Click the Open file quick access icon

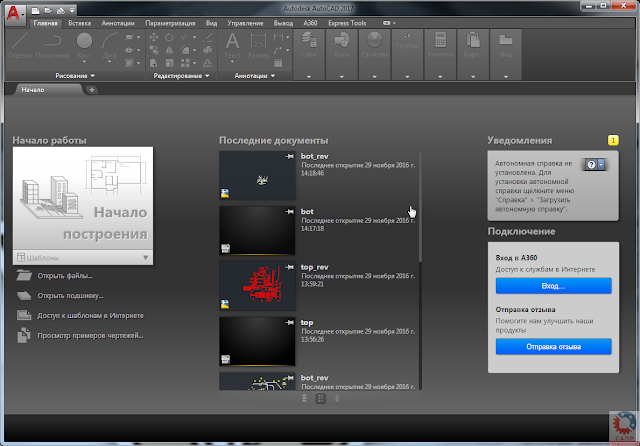(x=48, y=11)
